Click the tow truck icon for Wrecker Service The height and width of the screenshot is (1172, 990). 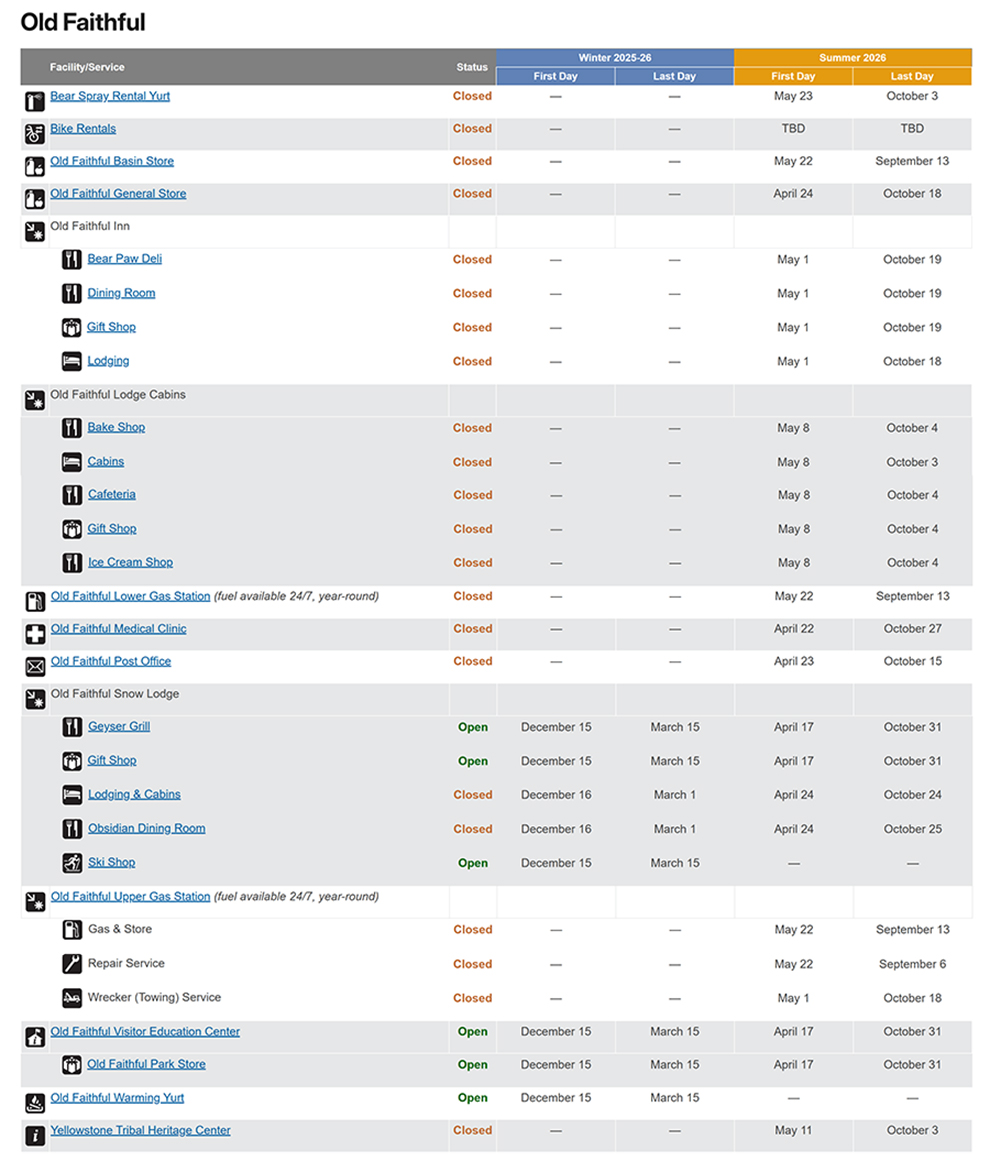[71, 998]
